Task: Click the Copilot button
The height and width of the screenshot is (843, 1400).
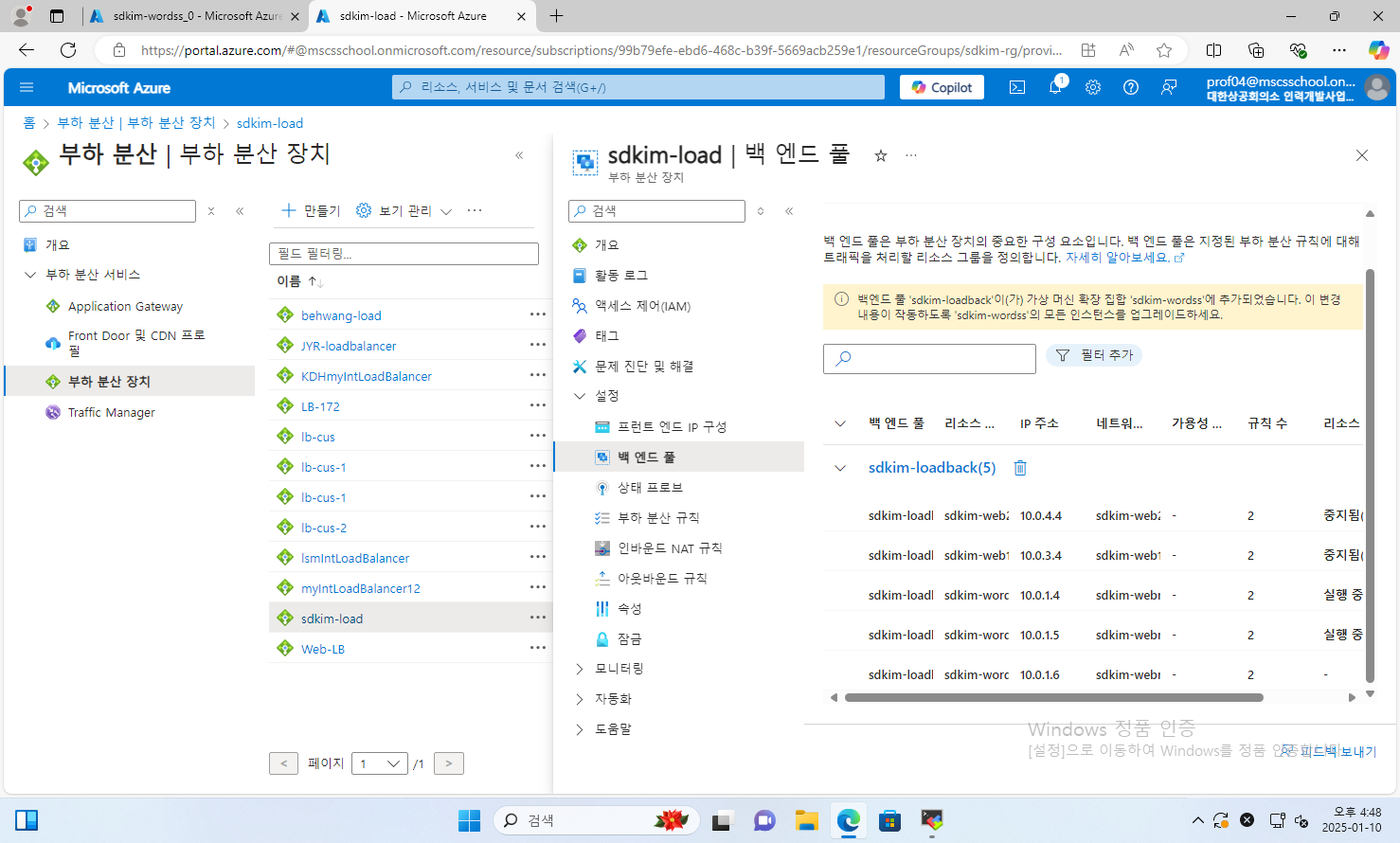Action: pos(942,87)
